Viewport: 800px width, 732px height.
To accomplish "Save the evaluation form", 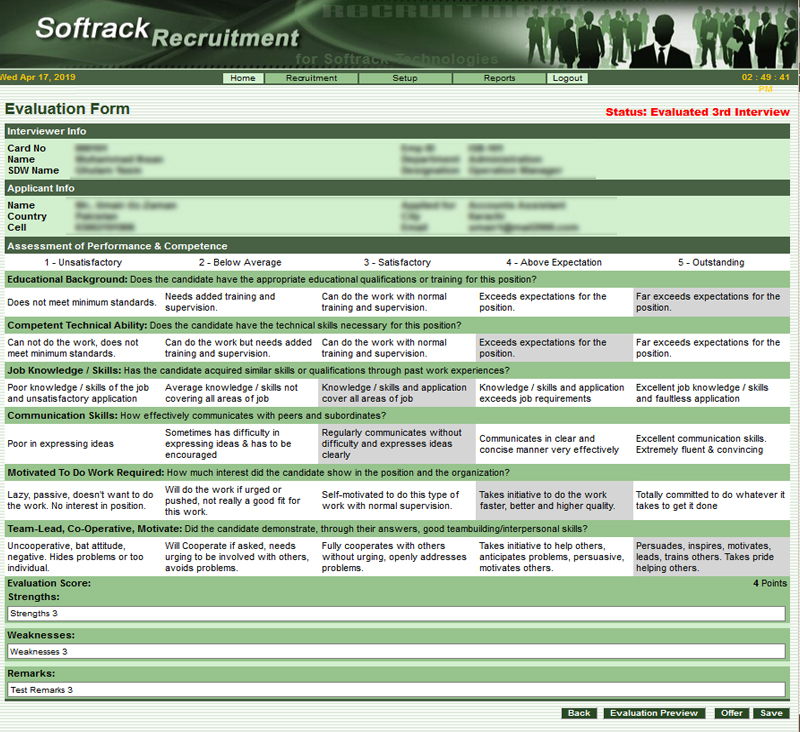I will [770, 713].
